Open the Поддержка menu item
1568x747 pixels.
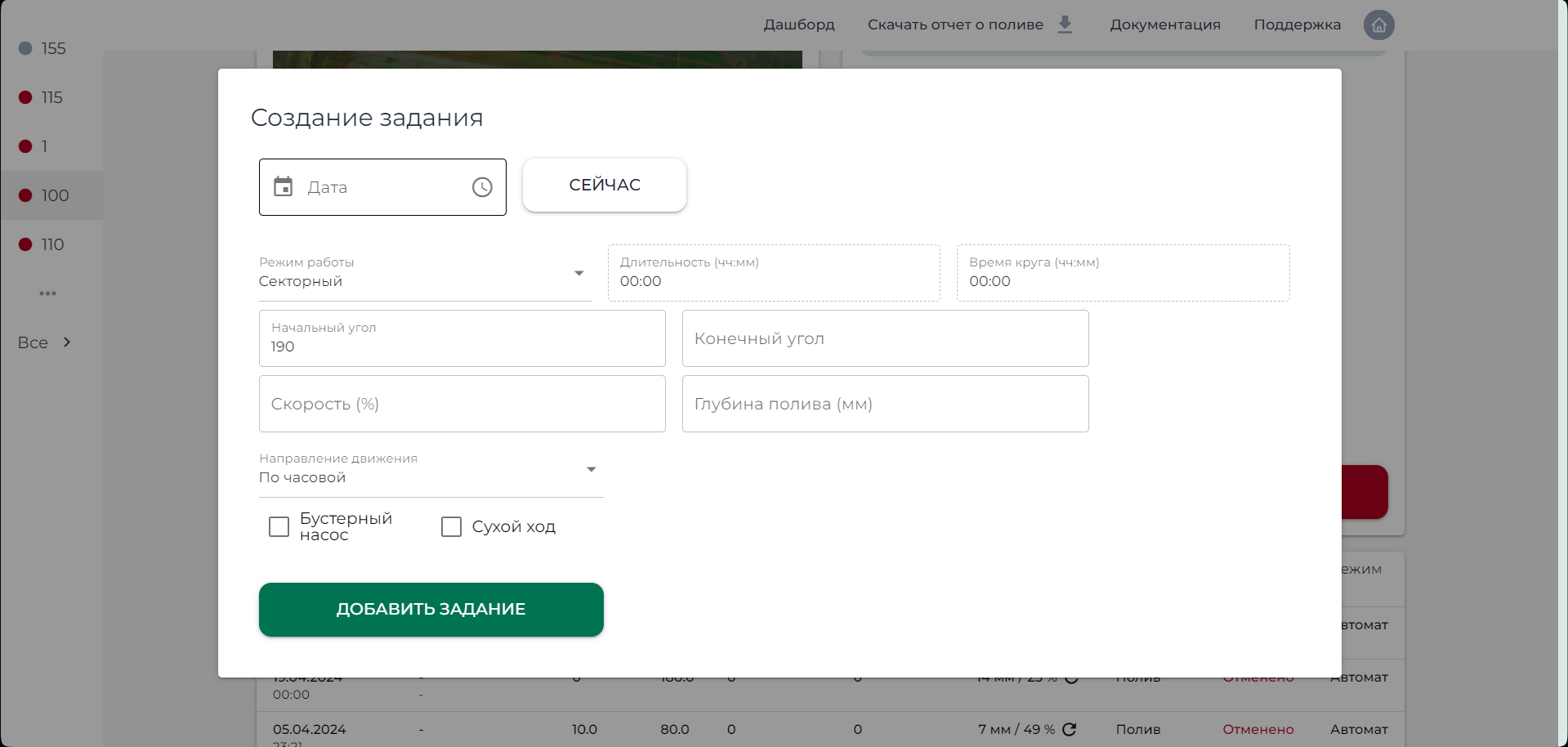(1297, 25)
